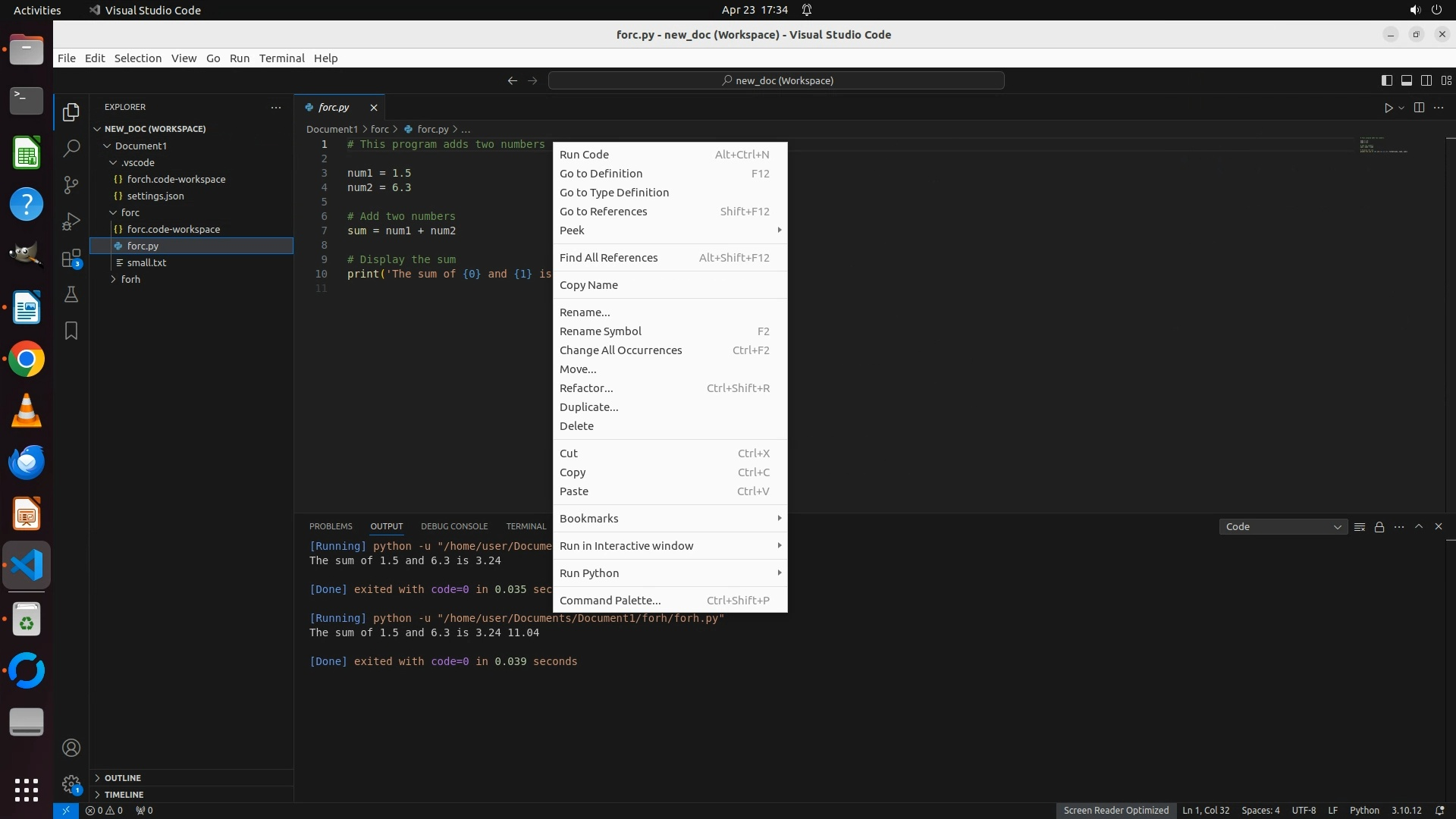Open the Extensions view icon
This screenshot has width=1456, height=819.
tap(71, 259)
